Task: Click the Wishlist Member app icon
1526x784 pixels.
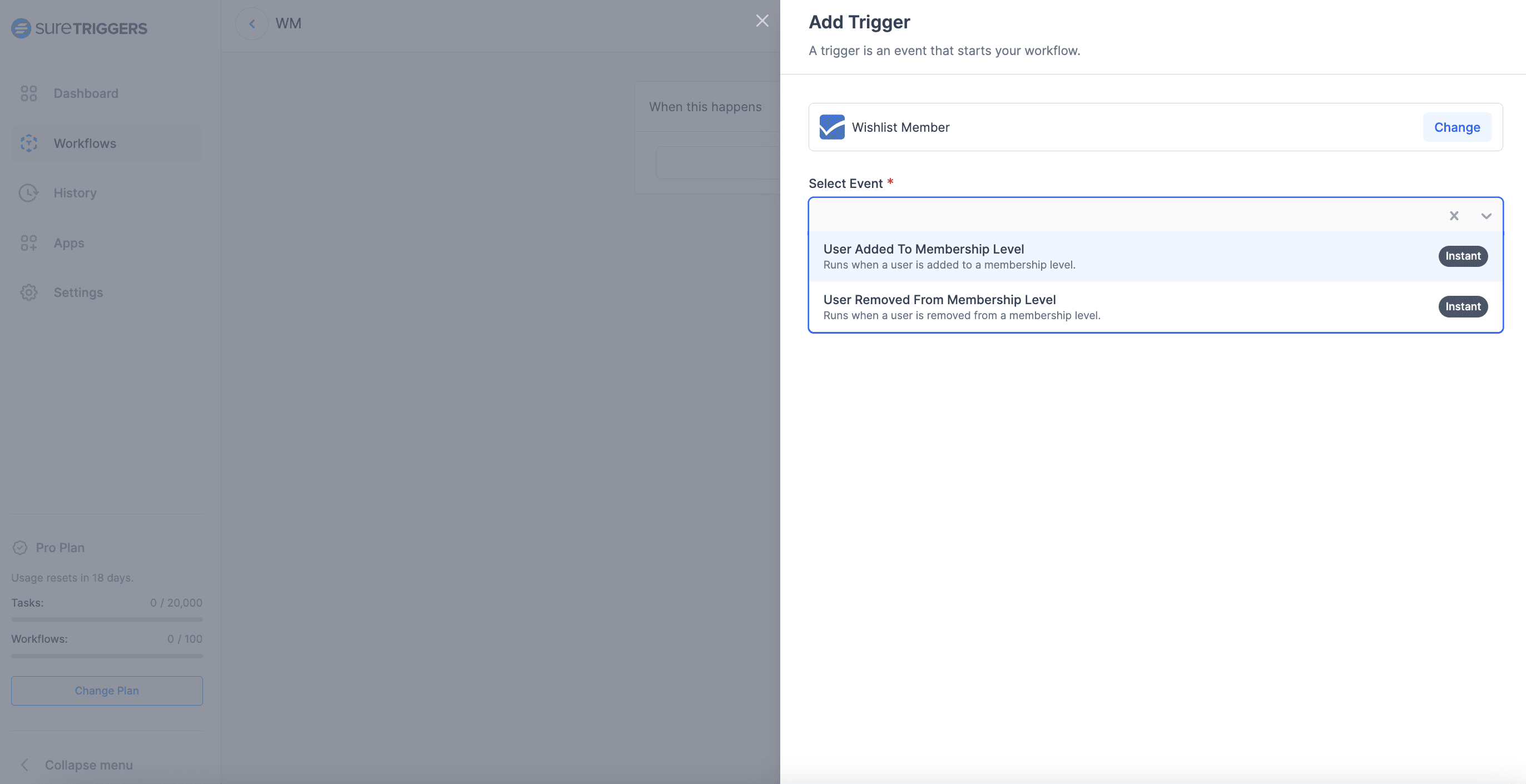Action: click(x=832, y=127)
